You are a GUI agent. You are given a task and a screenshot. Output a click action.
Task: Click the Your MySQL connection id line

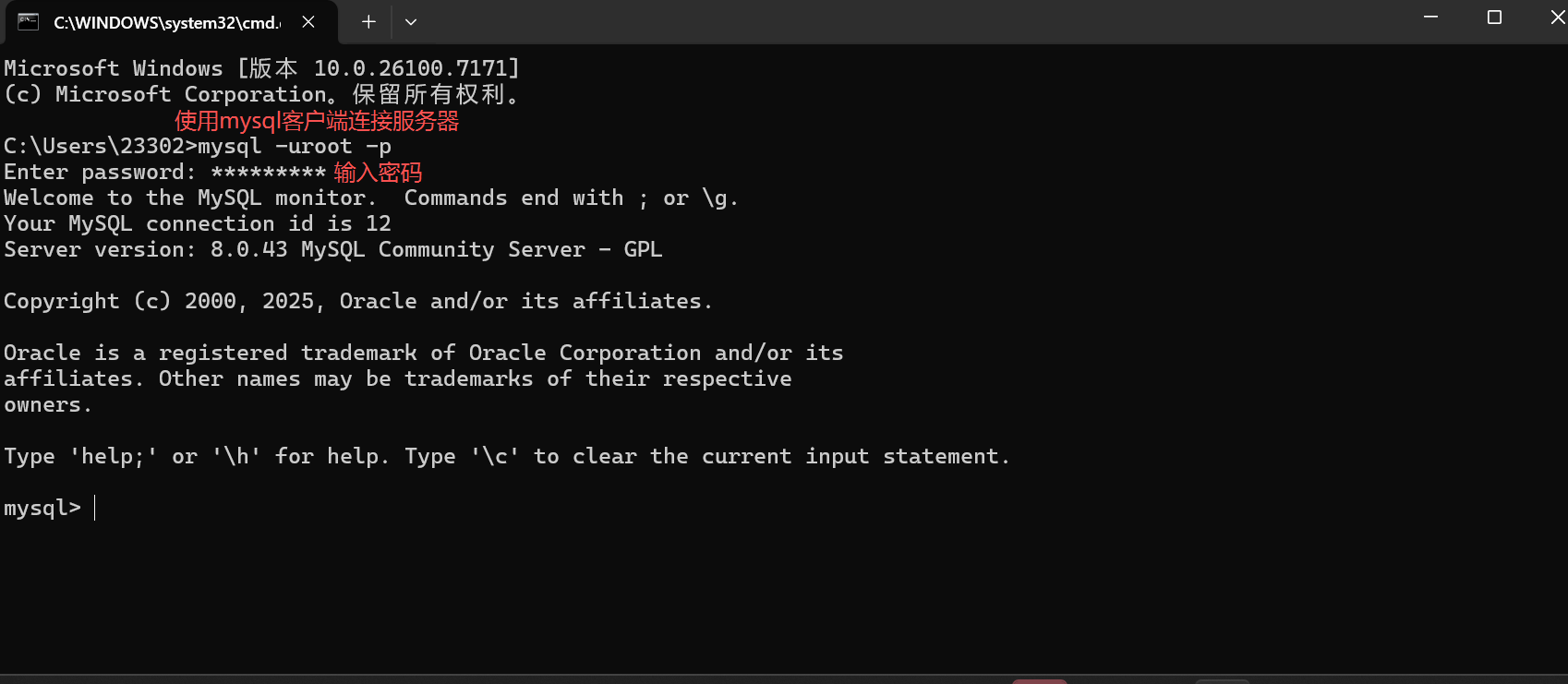(198, 224)
